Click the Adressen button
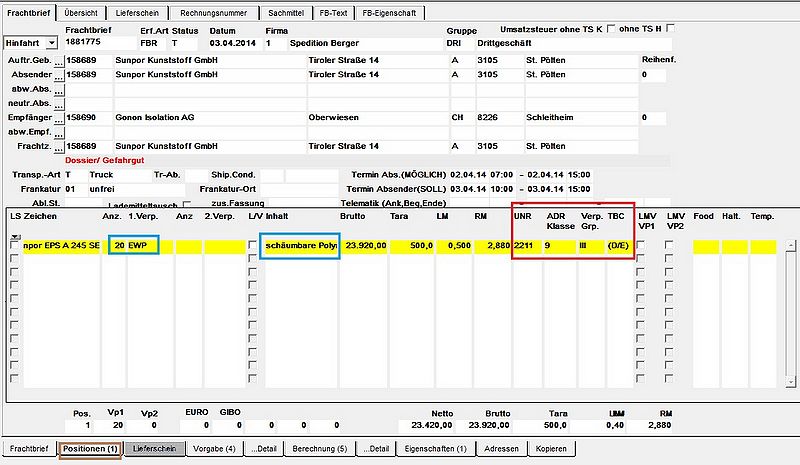Image resolution: width=800 pixels, height=465 pixels. pos(501,449)
